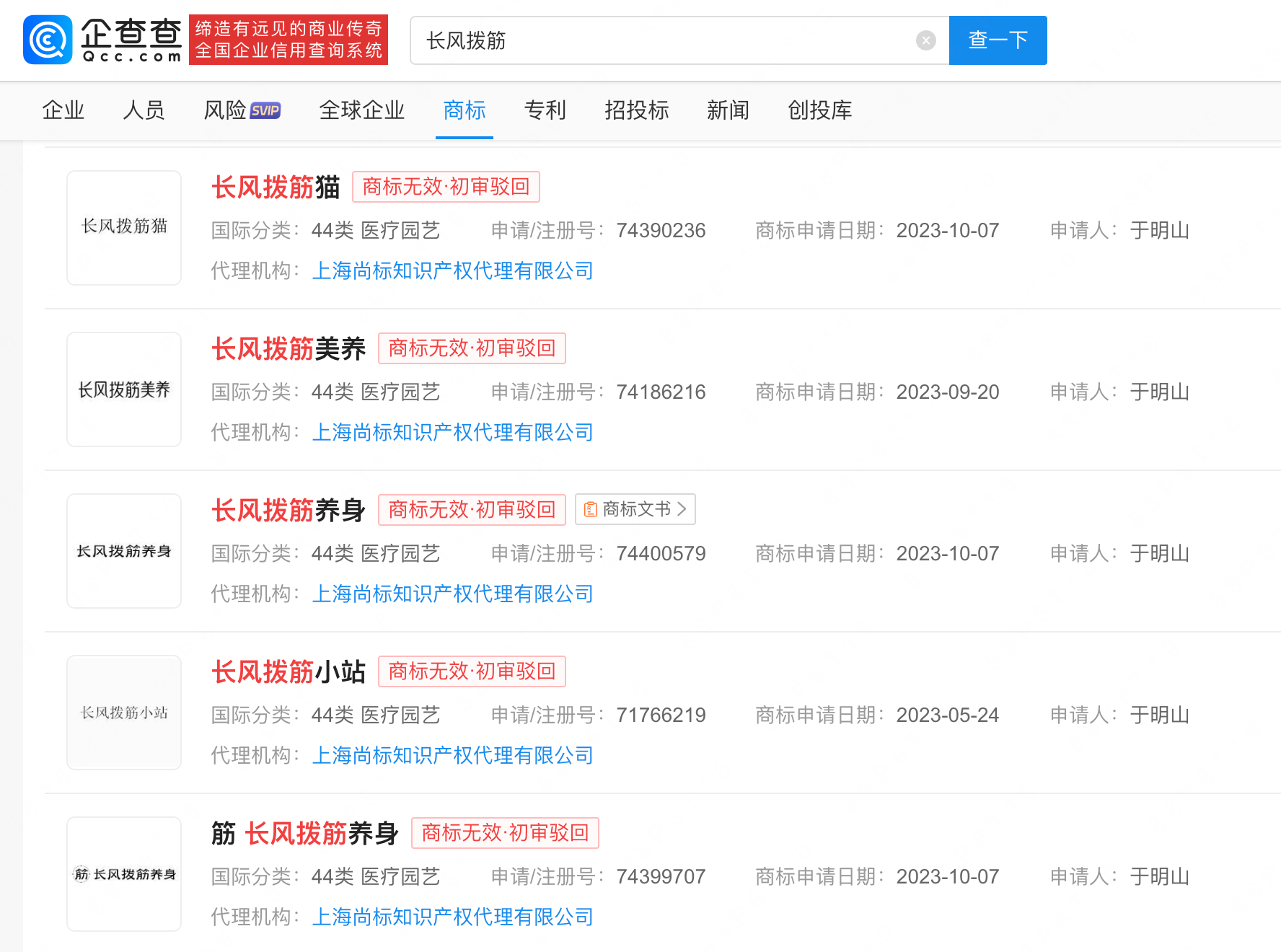This screenshot has height=952, width=1281.
Task: Open the 风险 tab
Action: pyautogui.click(x=225, y=110)
